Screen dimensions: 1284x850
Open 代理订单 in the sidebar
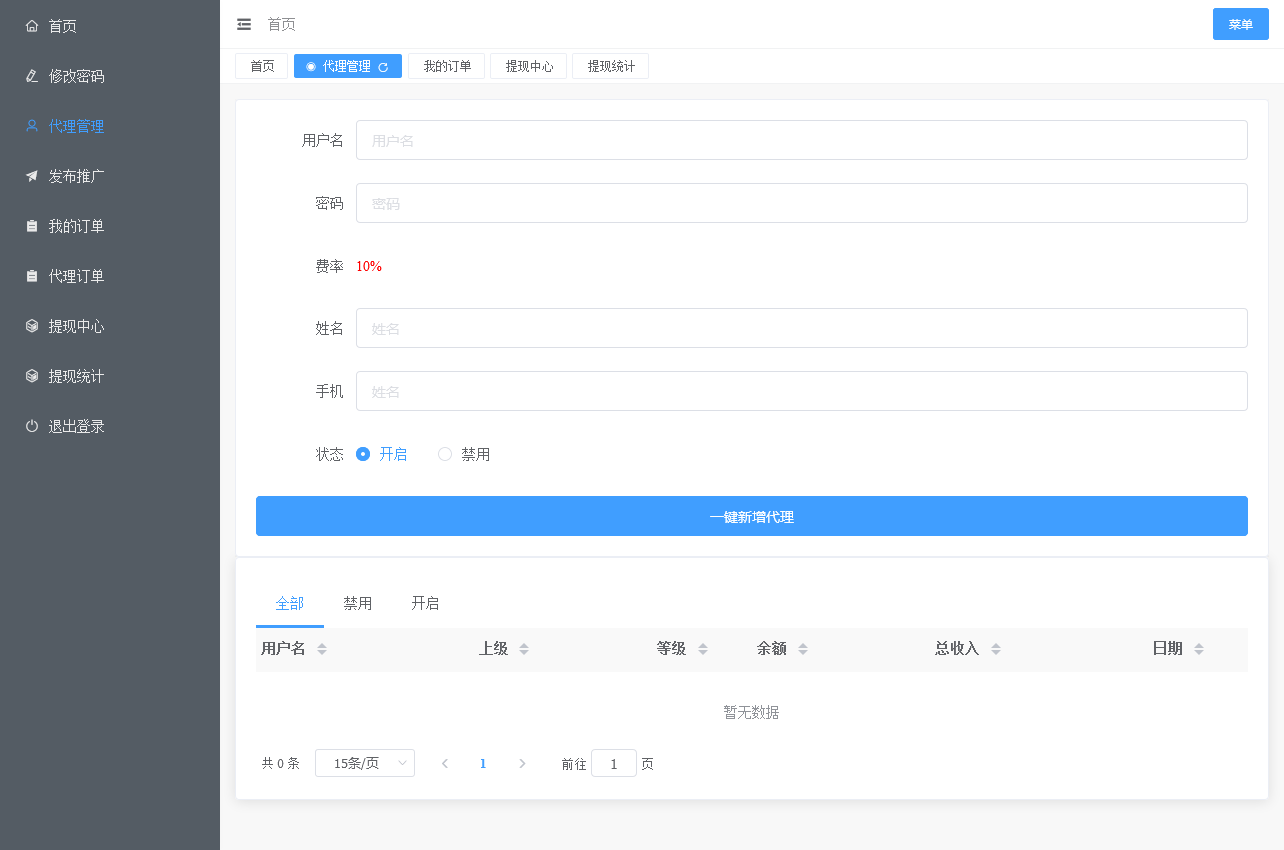tap(77, 276)
